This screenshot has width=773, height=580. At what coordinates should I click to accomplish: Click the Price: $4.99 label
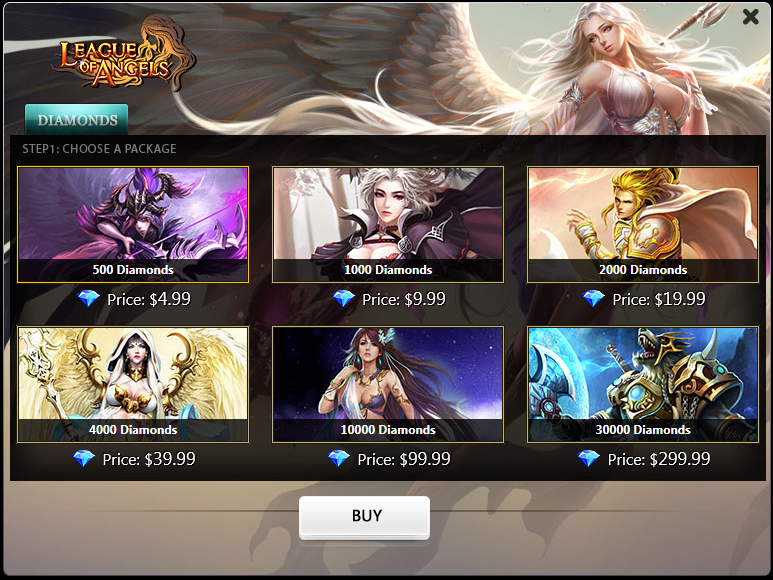pyautogui.click(x=149, y=299)
